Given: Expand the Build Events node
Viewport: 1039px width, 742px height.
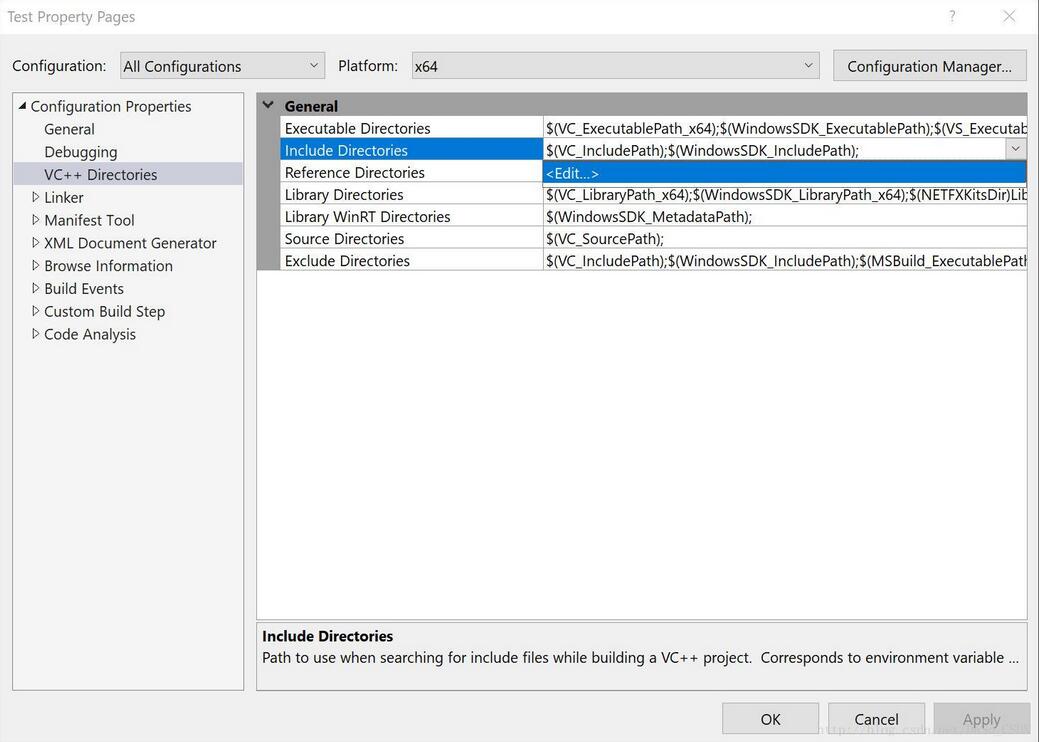Looking at the screenshot, I should point(35,288).
